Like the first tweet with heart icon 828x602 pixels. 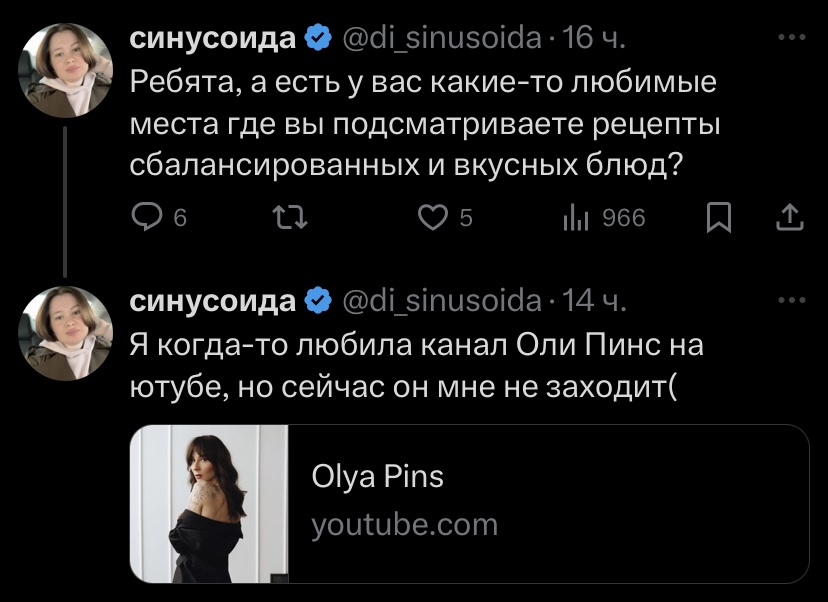pos(431,217)
